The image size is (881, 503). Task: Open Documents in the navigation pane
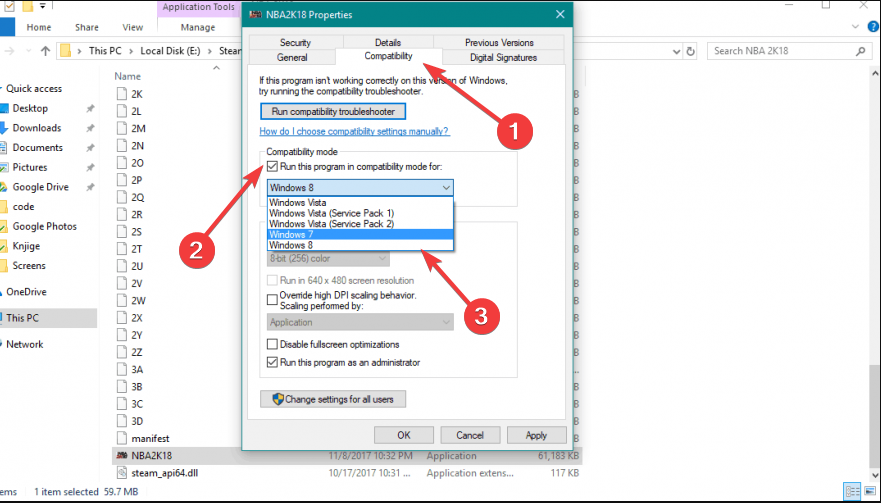(38, 148)
